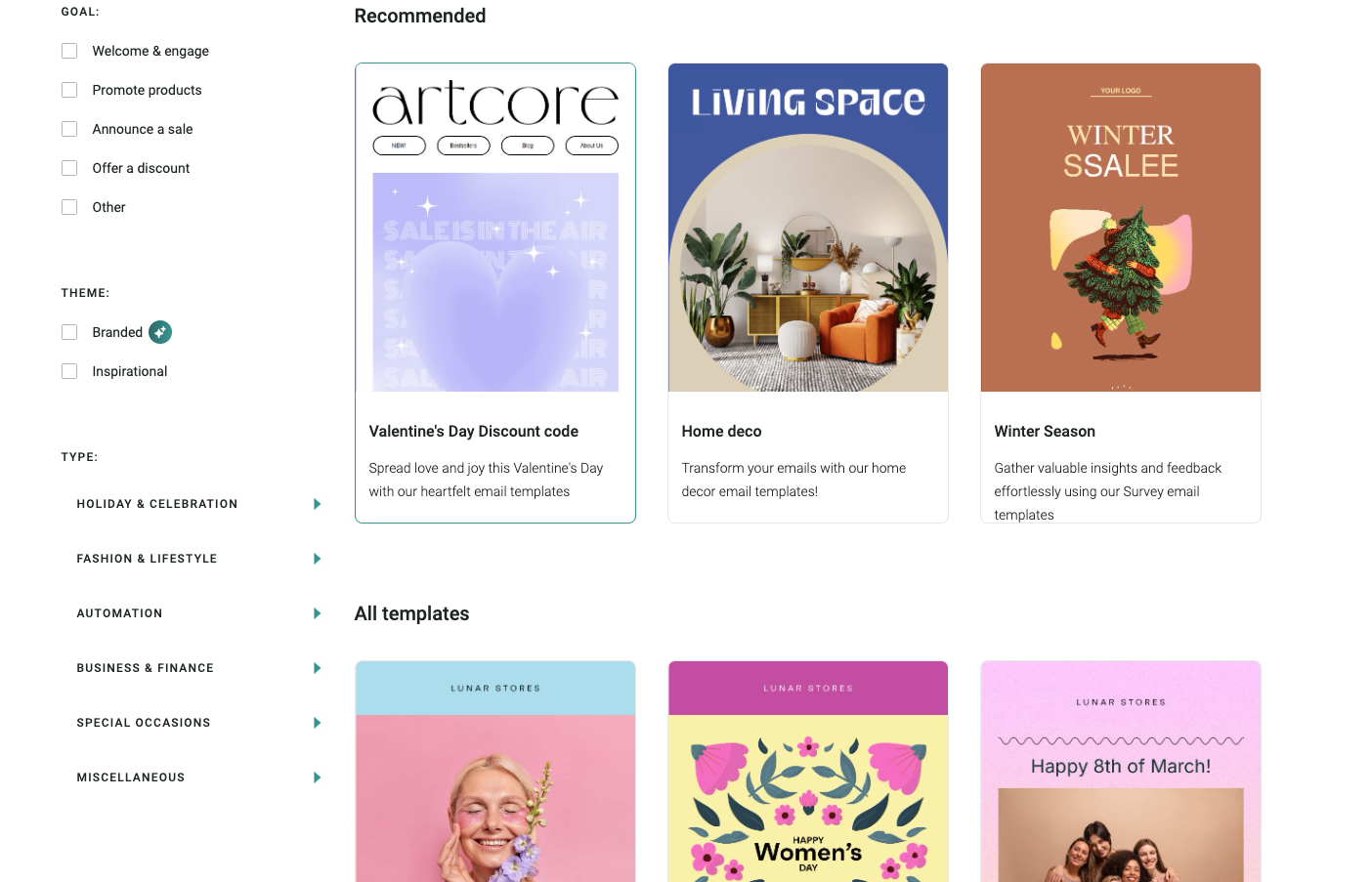Click the arrow next to Automation

click(317, 613)
